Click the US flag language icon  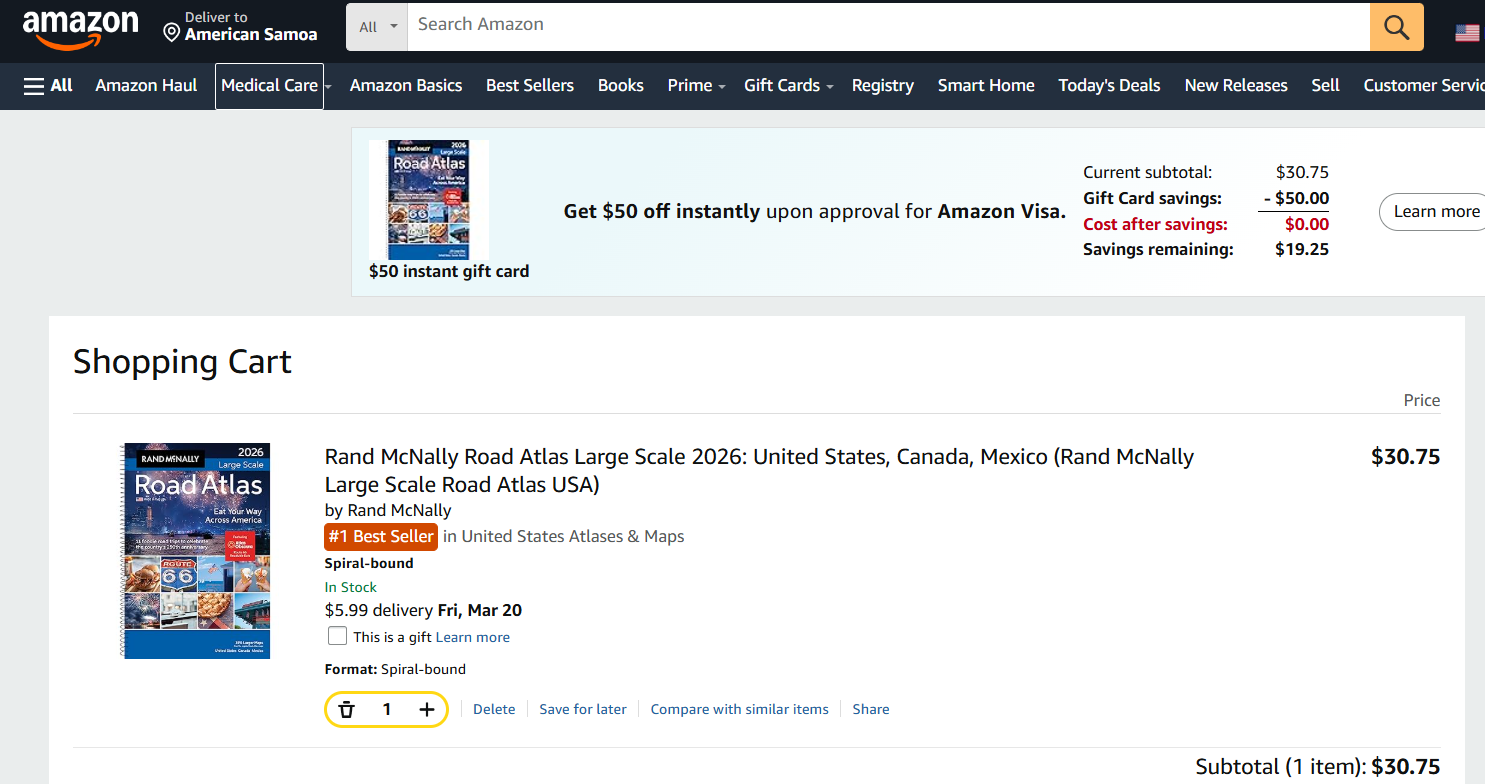click(1467, 31)
